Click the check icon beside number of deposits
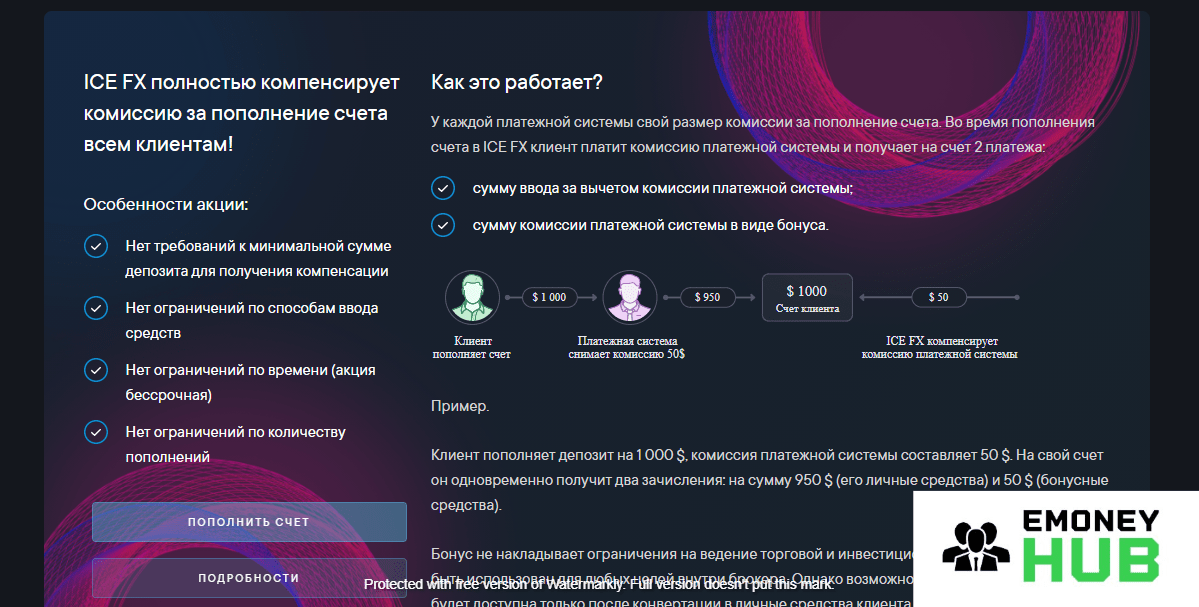1199x607 pixels. 96,432
